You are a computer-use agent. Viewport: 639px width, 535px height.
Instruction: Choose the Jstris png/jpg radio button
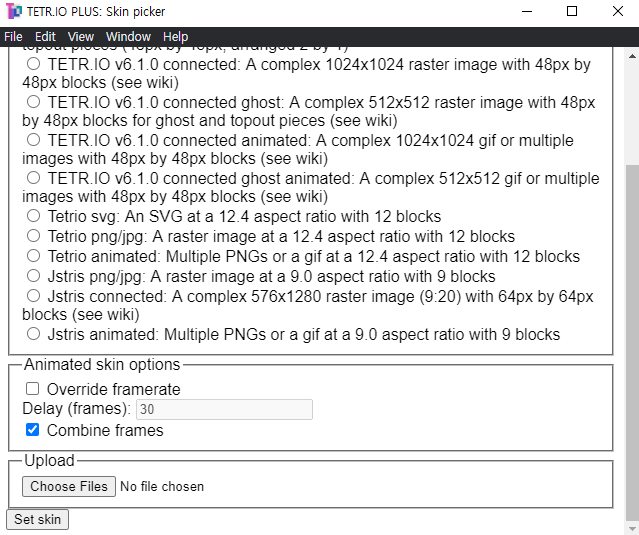click(34, 276)
